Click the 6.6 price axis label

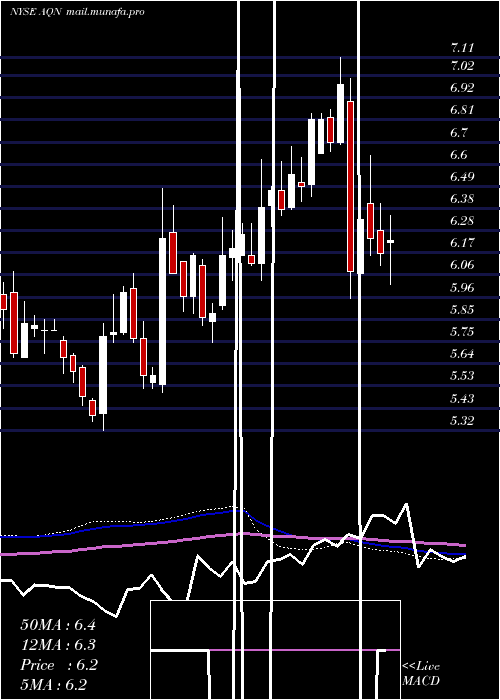pyautogui.click(x=459, y=154)
